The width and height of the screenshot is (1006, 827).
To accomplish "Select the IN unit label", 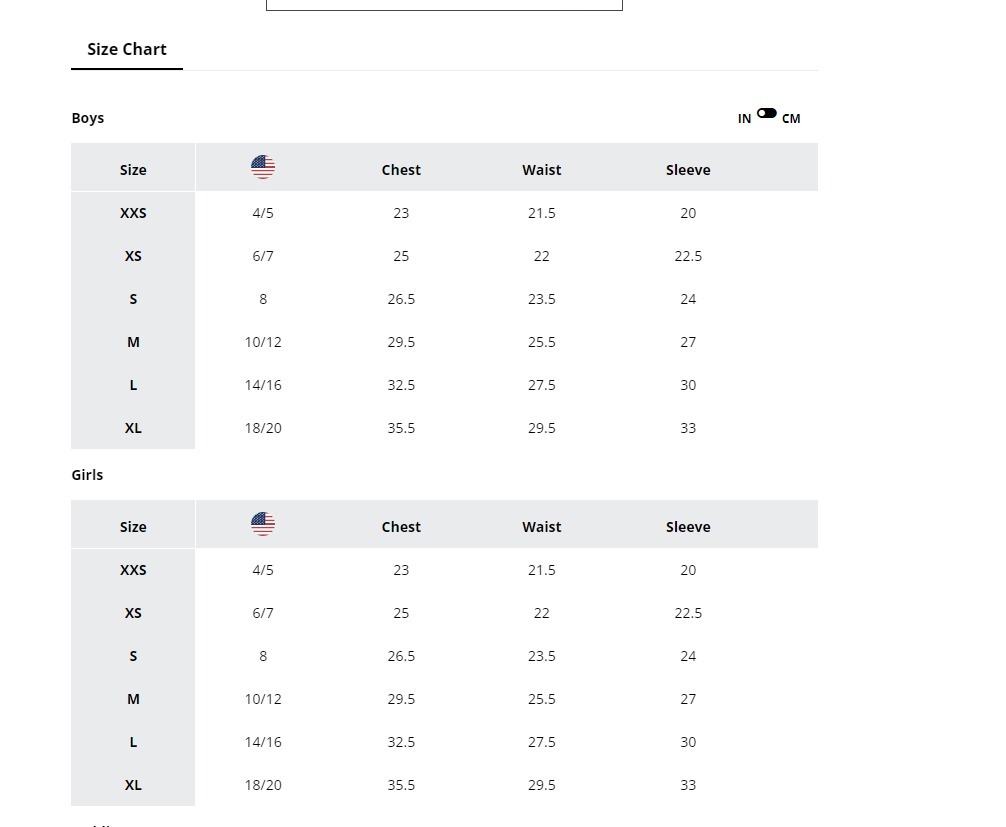I will 744,119.
